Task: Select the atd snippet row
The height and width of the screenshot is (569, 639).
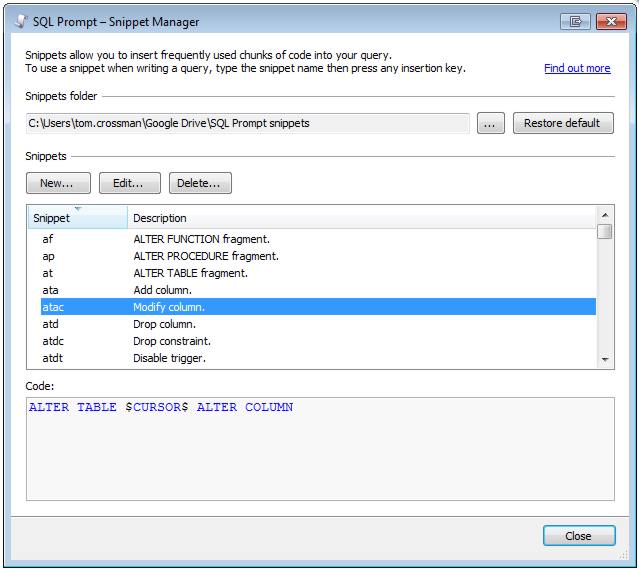Action: click(318, 324)
